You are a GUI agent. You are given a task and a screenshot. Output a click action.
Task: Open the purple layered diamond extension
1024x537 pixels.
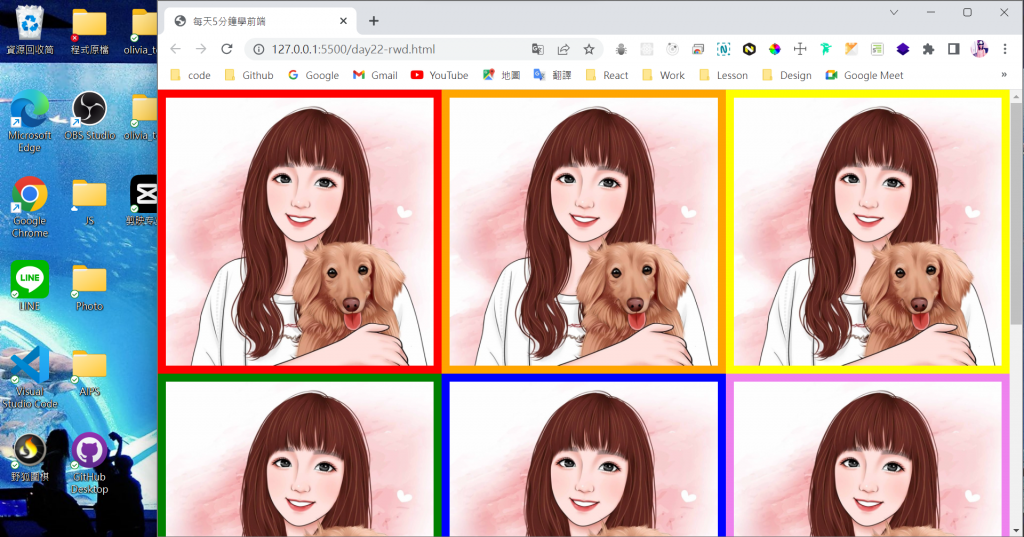(x=903, y=49)
